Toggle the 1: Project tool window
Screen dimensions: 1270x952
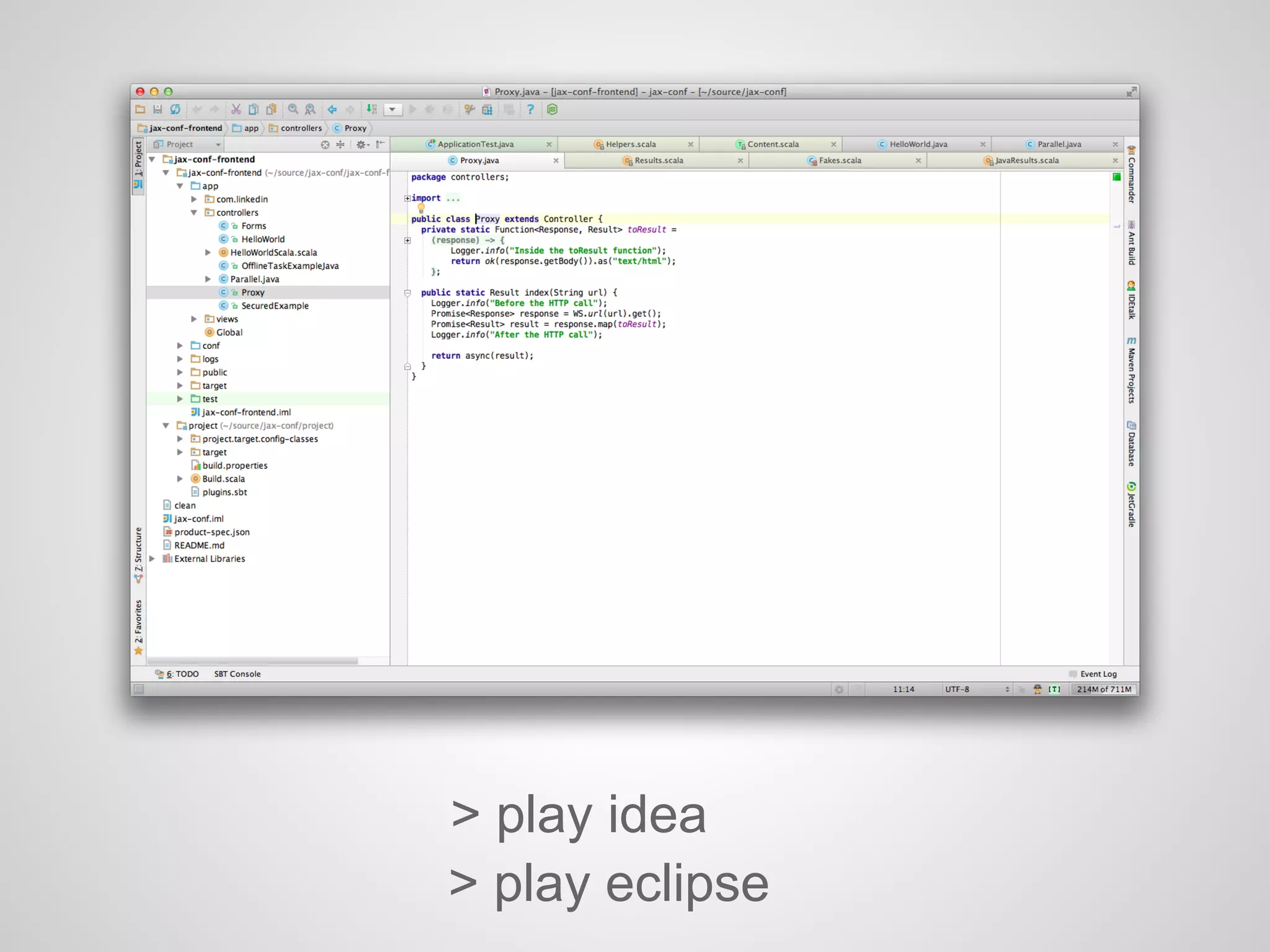click(x=138, y=164)
